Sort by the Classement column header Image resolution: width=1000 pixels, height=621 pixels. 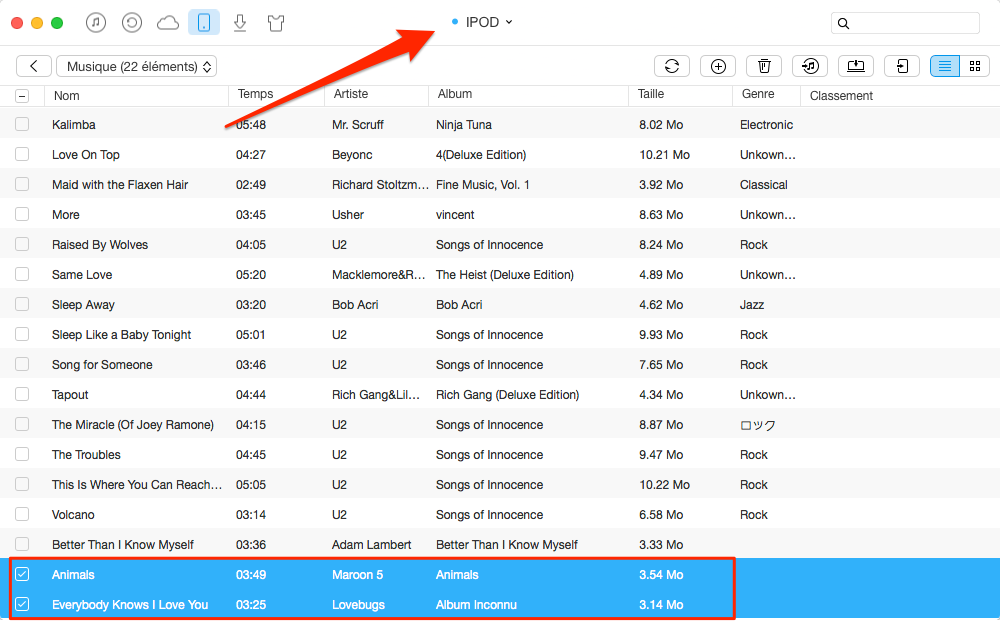tap(841, 96)
